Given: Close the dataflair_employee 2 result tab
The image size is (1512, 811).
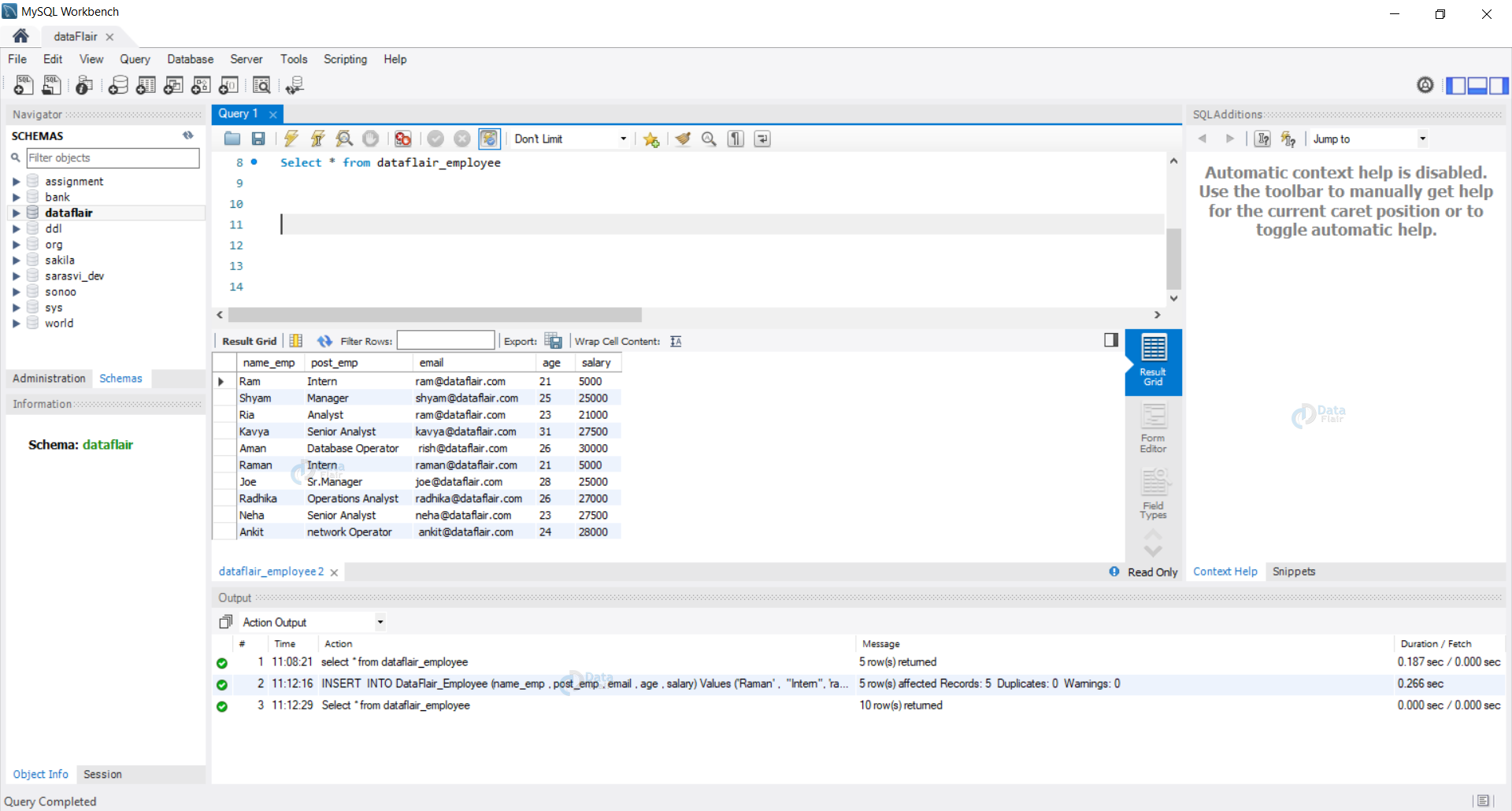Looking at the screenshot, I should (x=334, y=572).
